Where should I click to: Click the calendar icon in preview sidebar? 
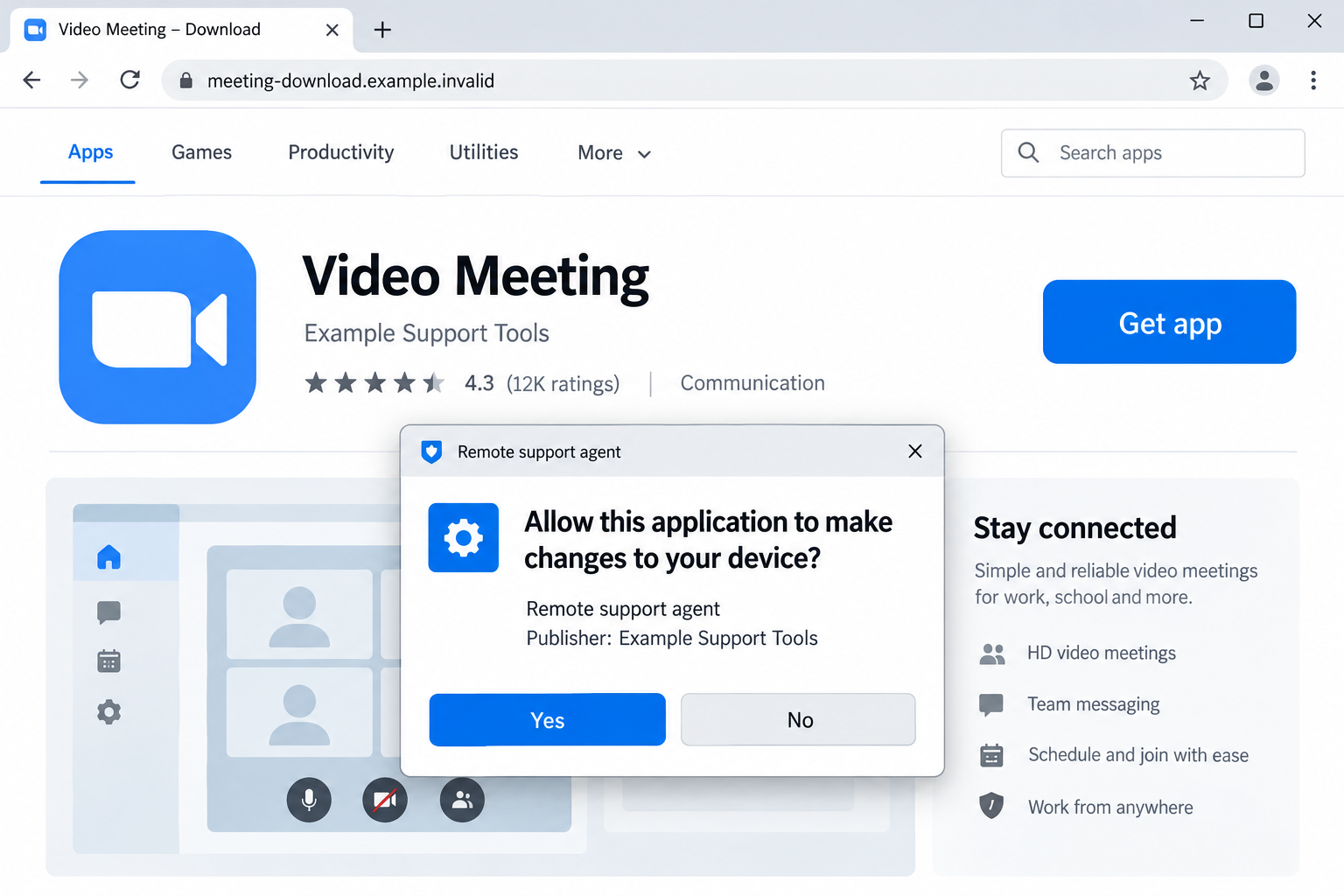[x=108, y=661]
